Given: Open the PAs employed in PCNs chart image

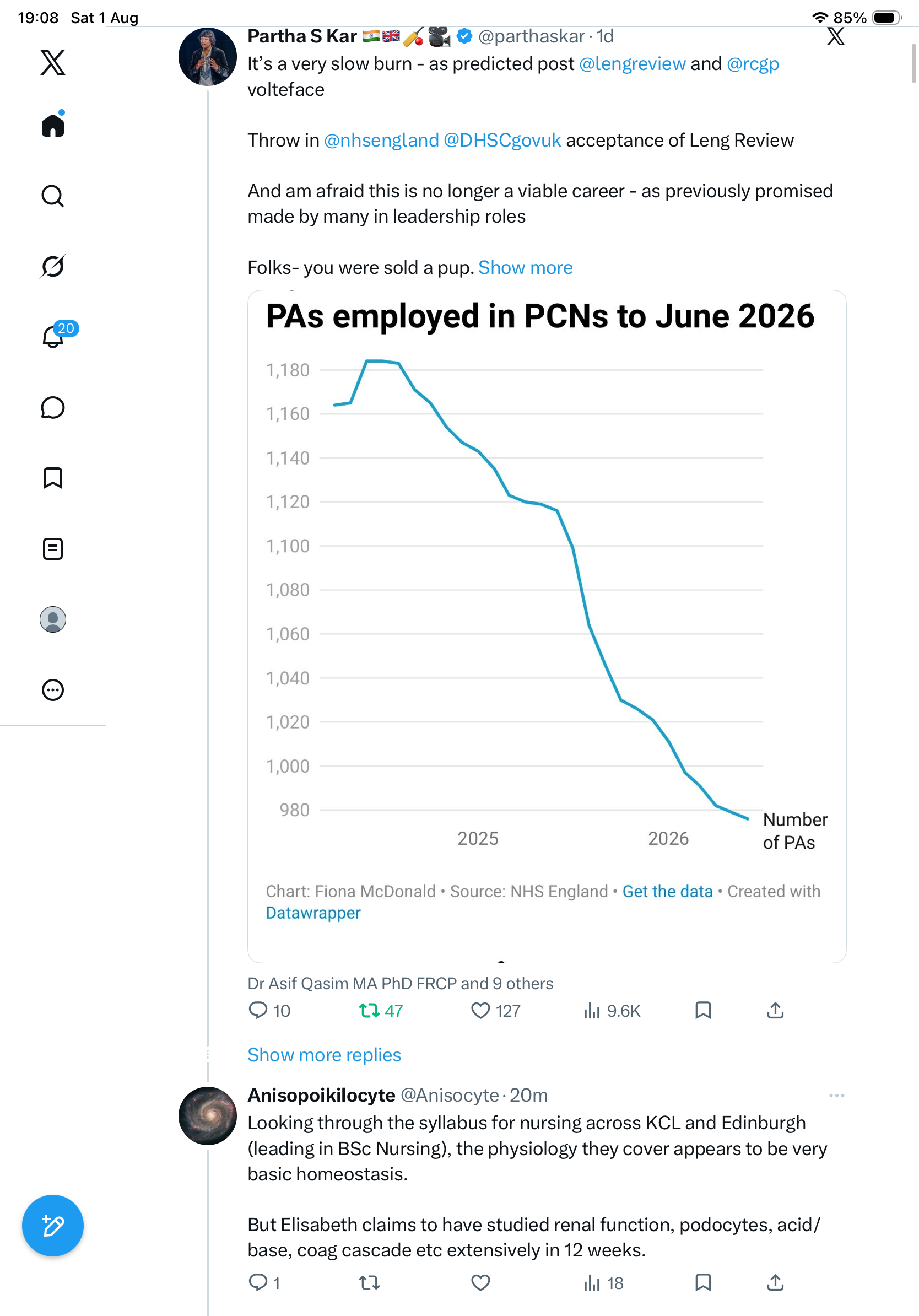Looking at the screenshot, I should click(x=547, y=627).
